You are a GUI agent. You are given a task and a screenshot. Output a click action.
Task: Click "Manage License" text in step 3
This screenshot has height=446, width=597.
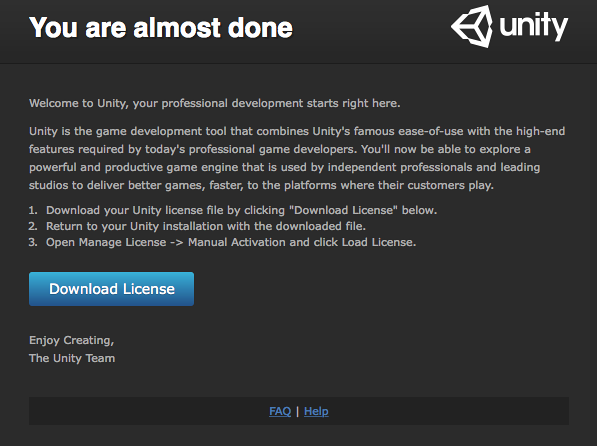pyautogui.click(x=122, y=242)
